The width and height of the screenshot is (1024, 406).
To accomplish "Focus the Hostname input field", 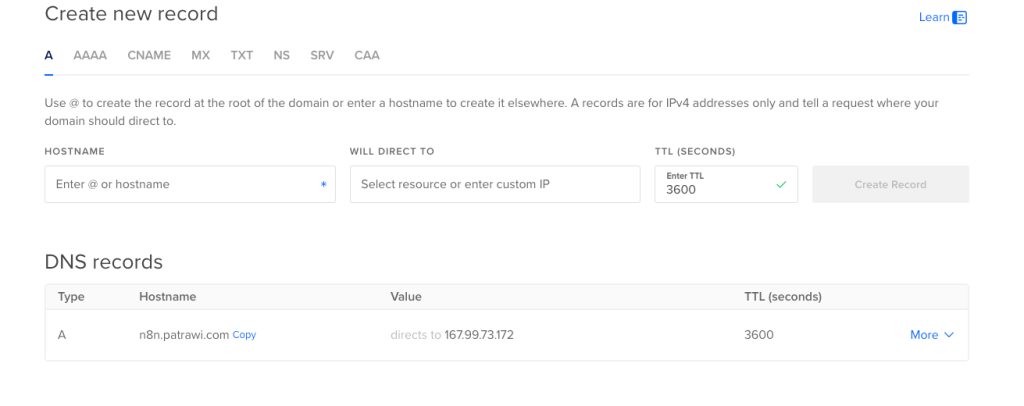I will pyautogui.click(x=180, y=185).
